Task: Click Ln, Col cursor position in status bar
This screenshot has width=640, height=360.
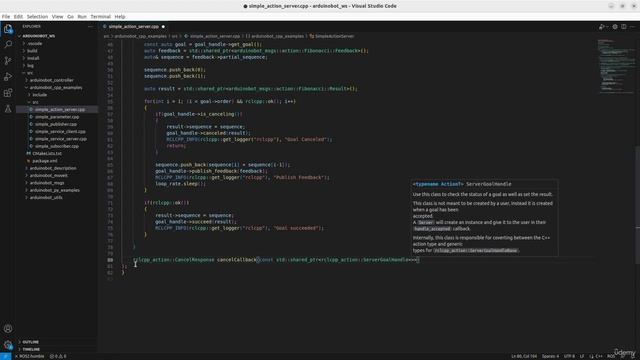Action: (x=524, y=356)
